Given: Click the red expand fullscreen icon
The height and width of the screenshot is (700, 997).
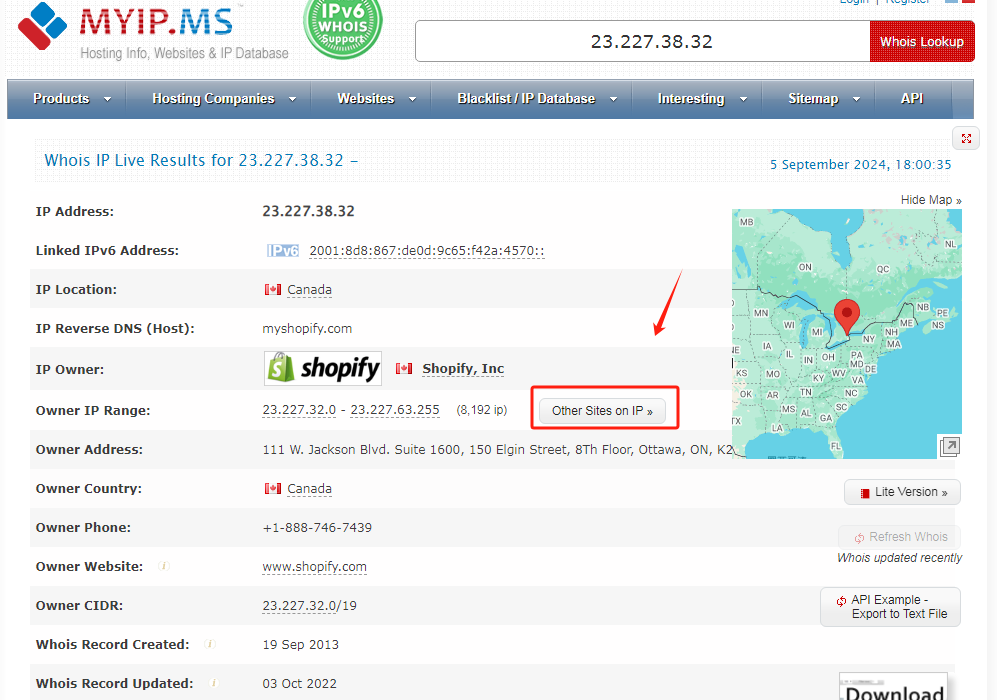Looking at the screenshot, I should tap(966, 139).
